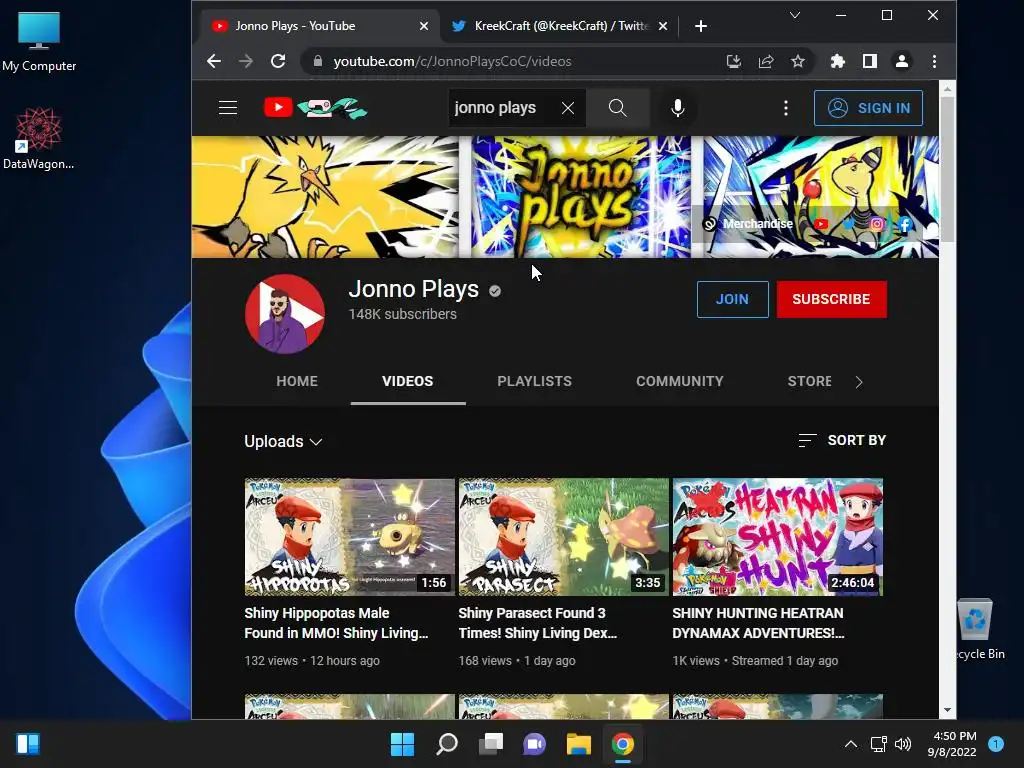This screenshot has height=768, width=1024.
Task: Open the HOME channel tab
Action: tap(297, 381)
